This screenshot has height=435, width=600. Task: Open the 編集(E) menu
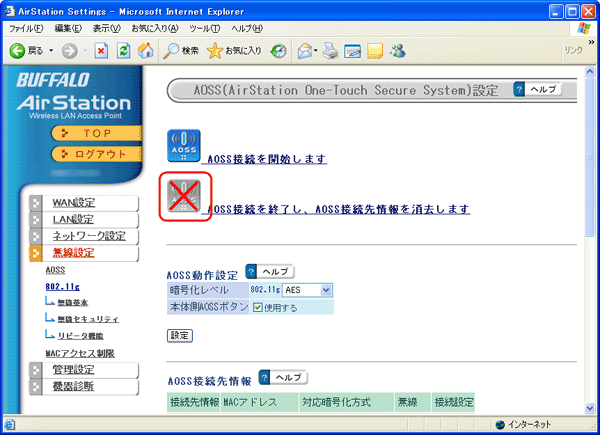click(68, 28)
